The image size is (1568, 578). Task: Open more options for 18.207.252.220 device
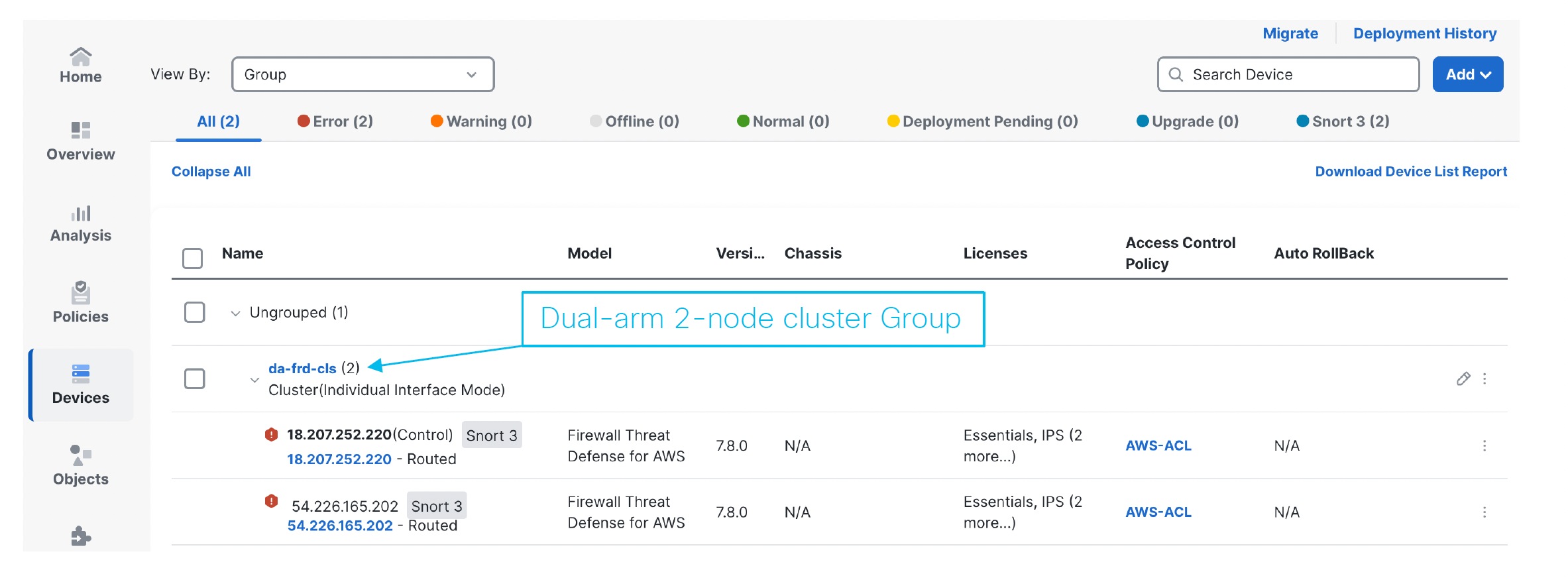[x=1484, y=445]
